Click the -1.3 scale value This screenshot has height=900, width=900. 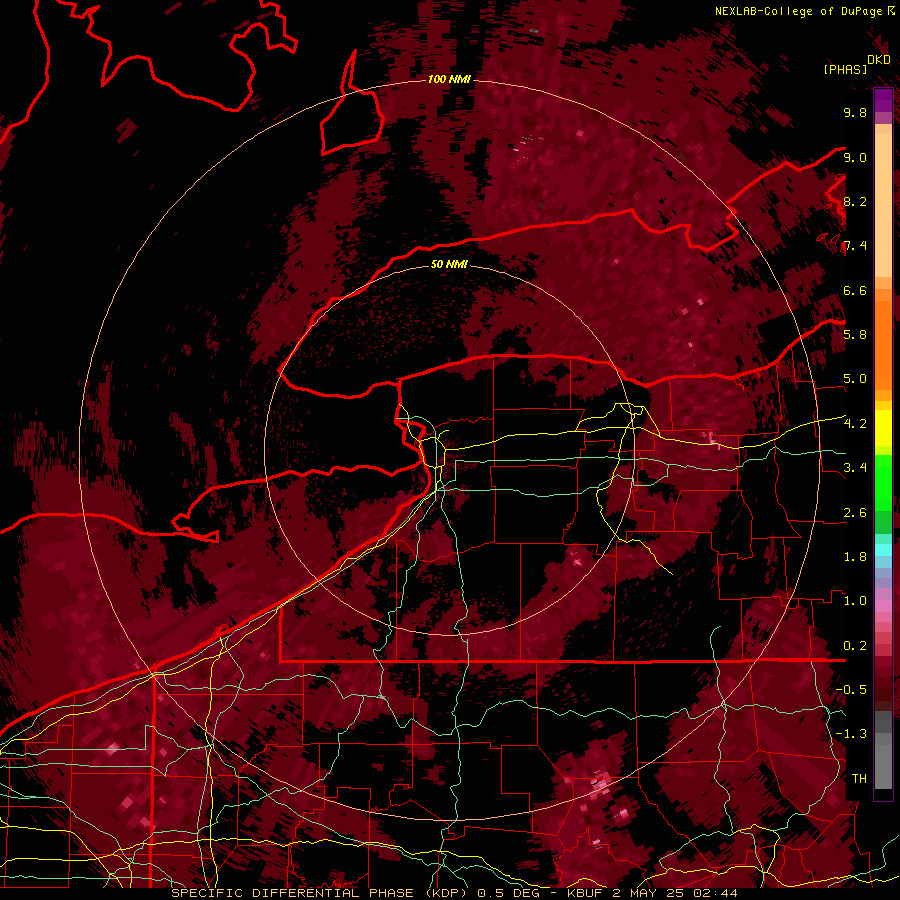point(851,734)
